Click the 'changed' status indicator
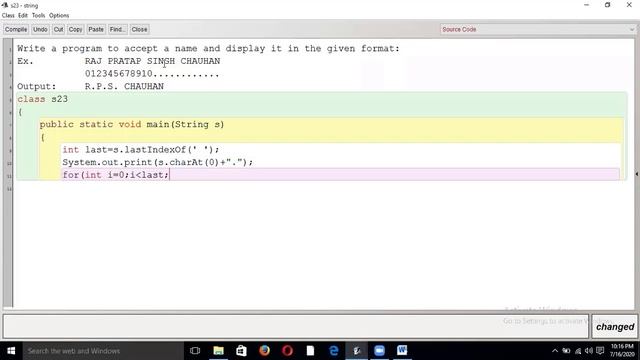640x360 pixels. point(615,327)
